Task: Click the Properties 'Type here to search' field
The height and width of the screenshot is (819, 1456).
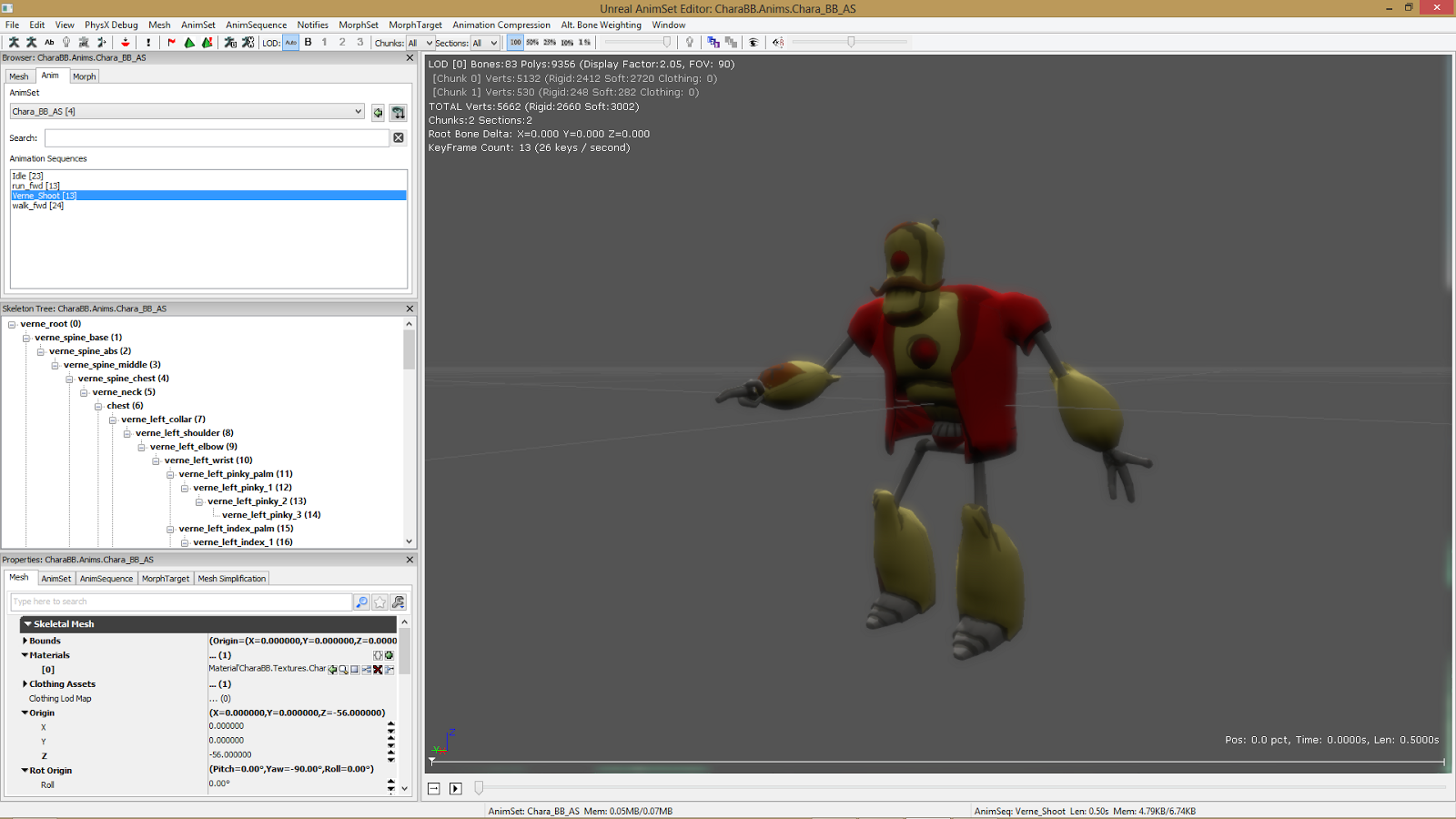Action: tap(181, 602)
